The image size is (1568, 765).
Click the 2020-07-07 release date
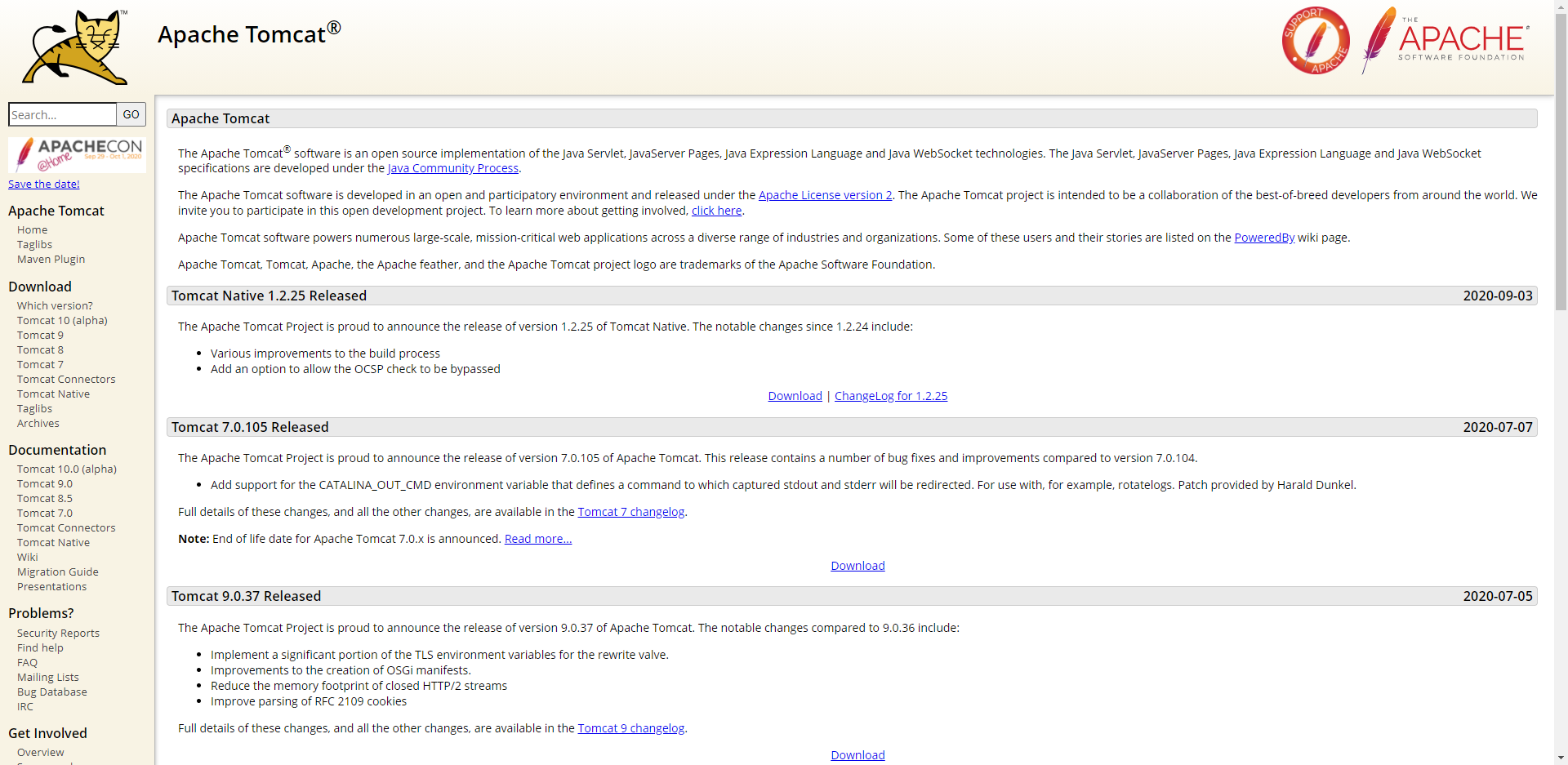(x=1498, y=427)
